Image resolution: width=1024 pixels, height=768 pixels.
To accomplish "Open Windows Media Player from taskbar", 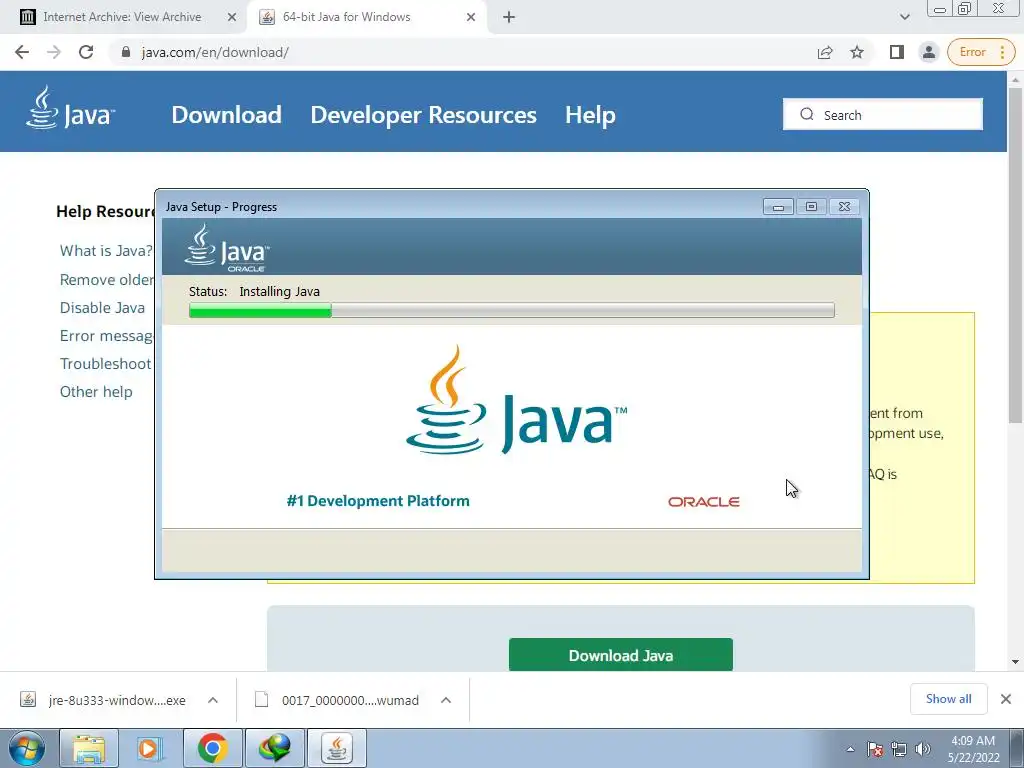I will click(x=150, y=748).
